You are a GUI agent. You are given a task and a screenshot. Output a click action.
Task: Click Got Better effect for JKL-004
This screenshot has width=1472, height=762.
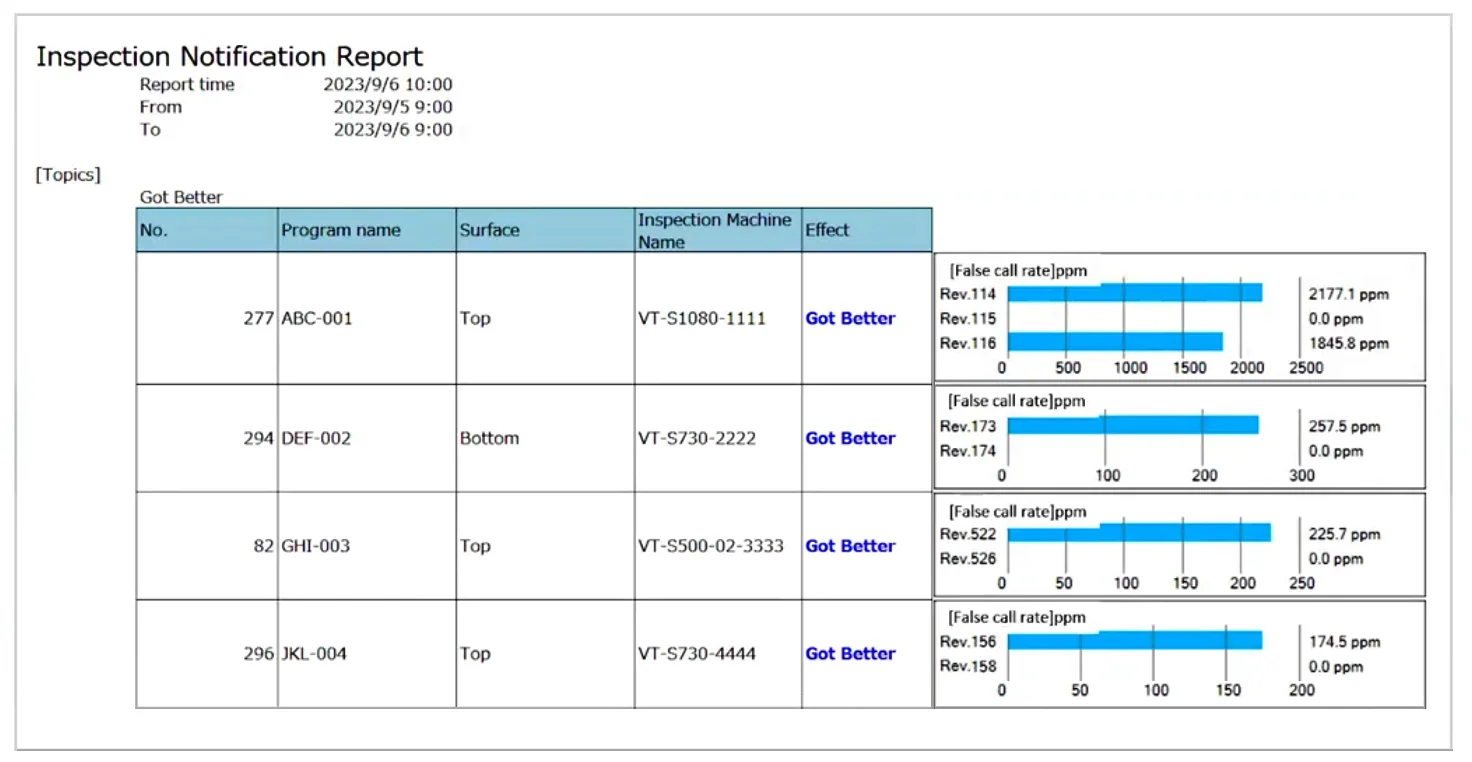[x=850, y=654]
